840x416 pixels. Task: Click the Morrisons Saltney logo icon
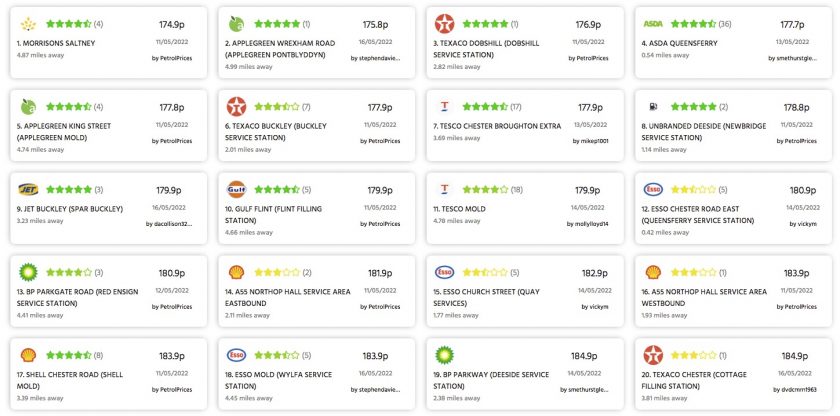pos(28,24)
